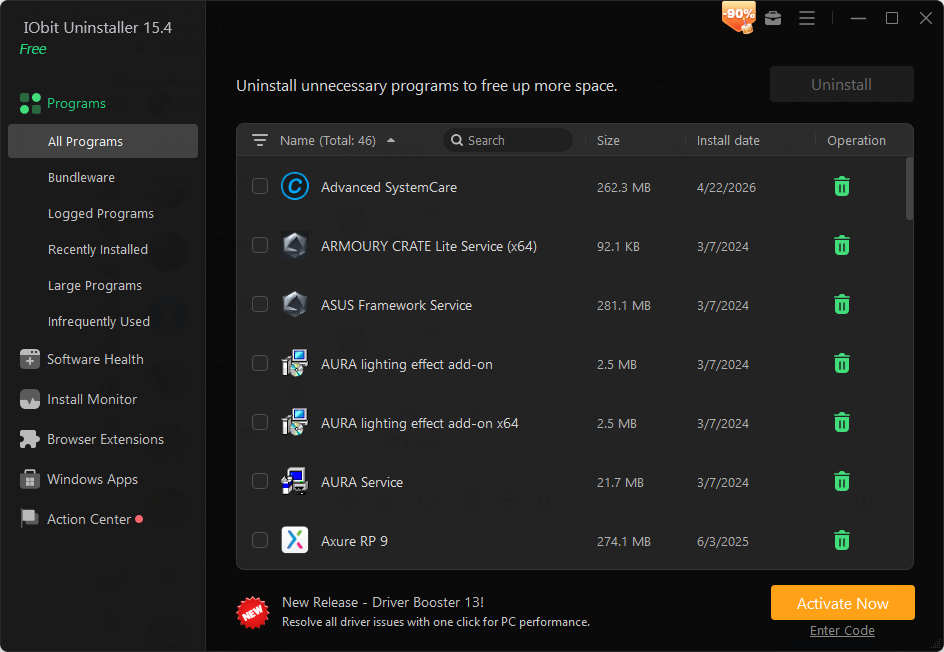Click the Browser Extensions puzzle icon

click(30, 439)
